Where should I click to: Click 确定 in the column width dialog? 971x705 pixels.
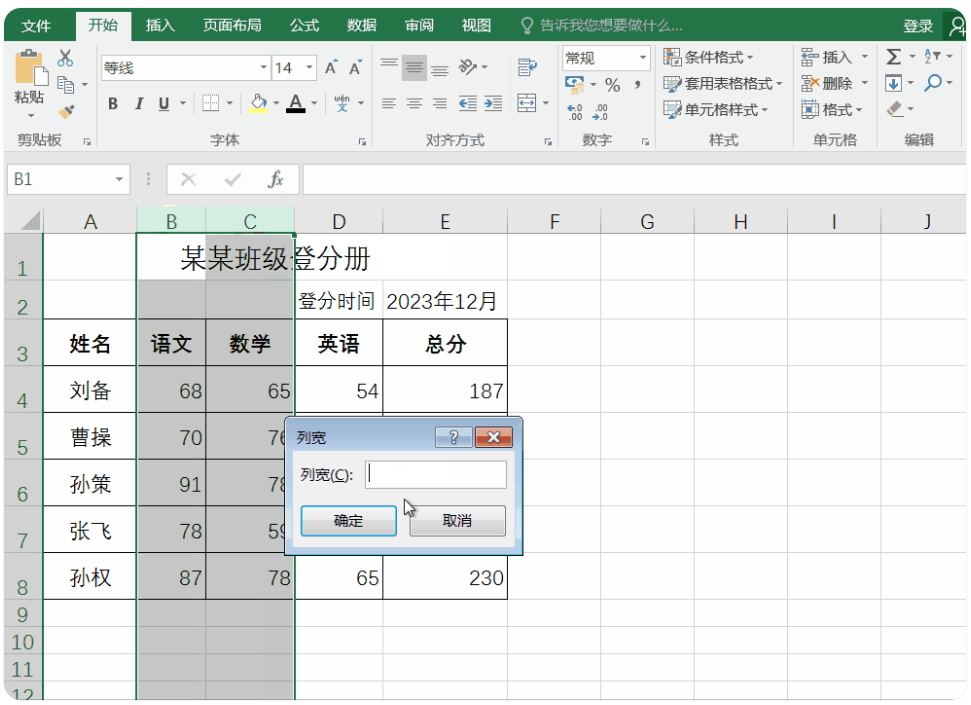click(x=348, y=521)
